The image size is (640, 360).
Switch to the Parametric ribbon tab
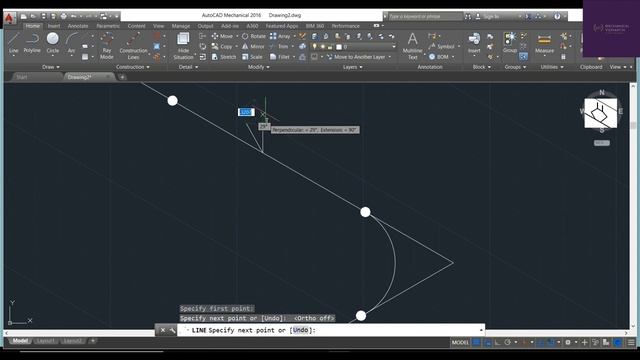click(x=108, y=26)
